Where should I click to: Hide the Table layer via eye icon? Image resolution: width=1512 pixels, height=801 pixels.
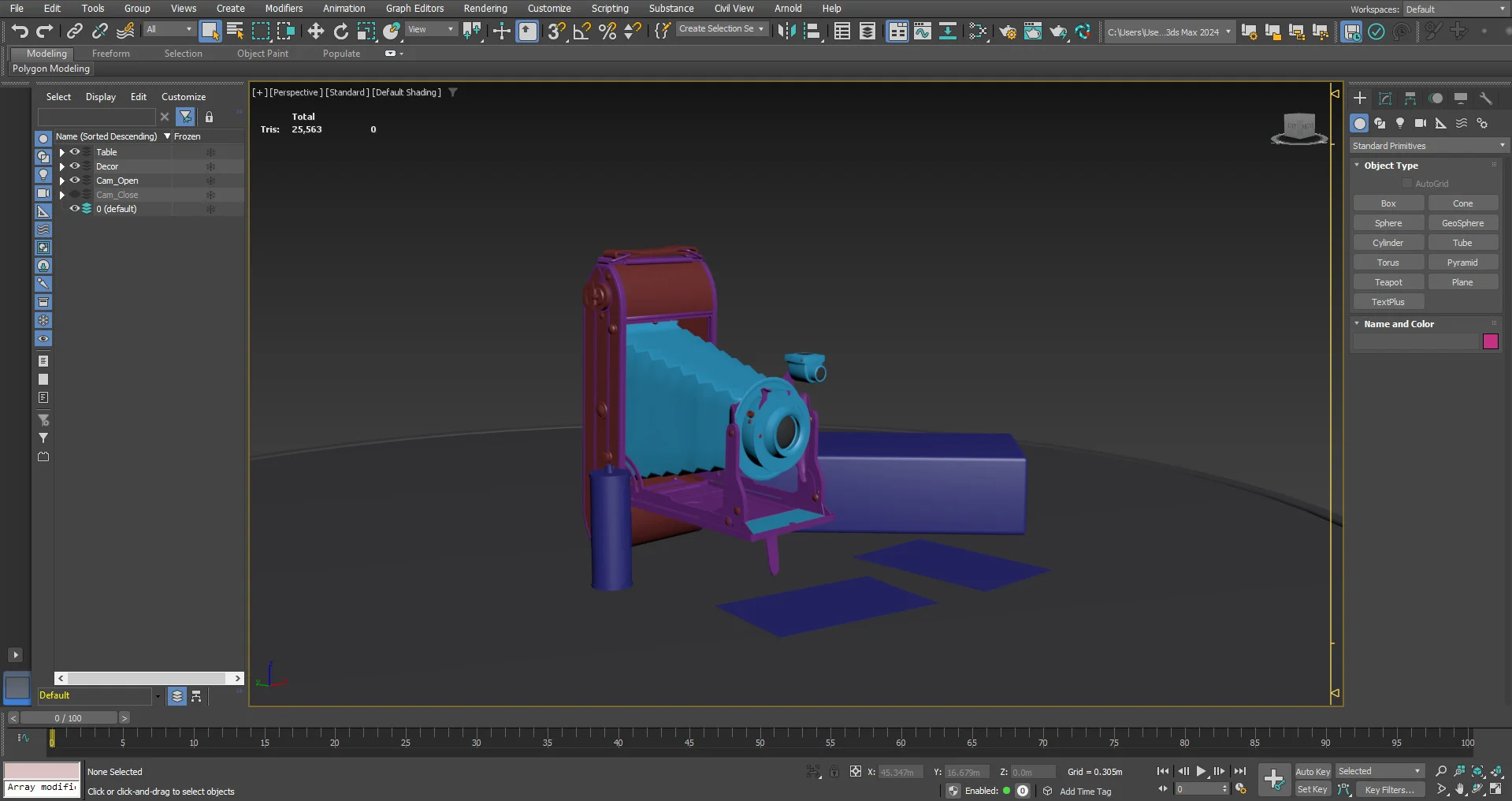click(75, 152)
